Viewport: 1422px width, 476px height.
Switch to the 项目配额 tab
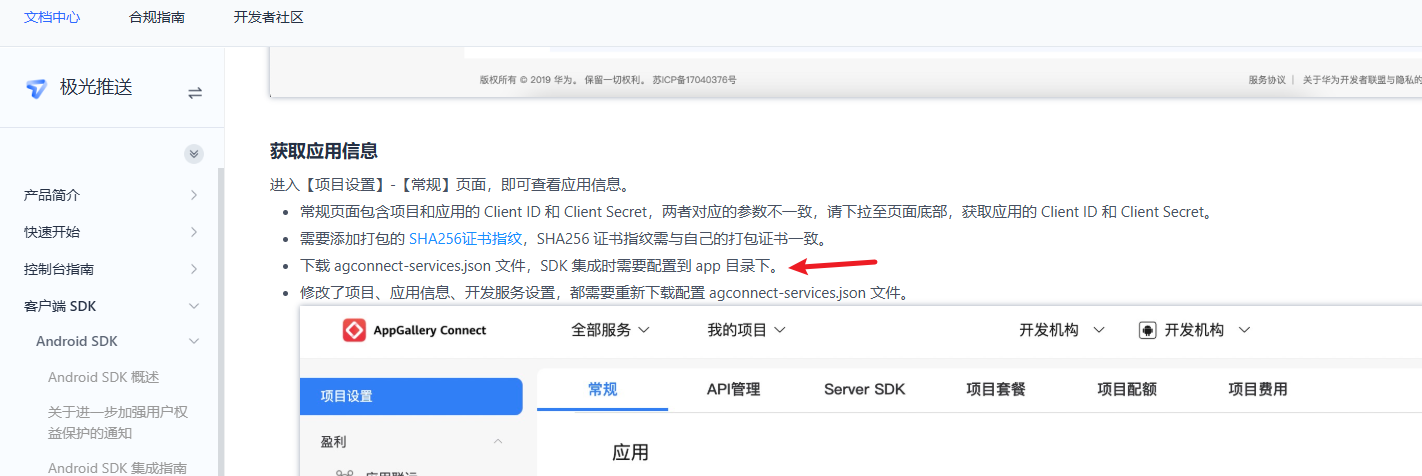click(x=1127, y=389)
